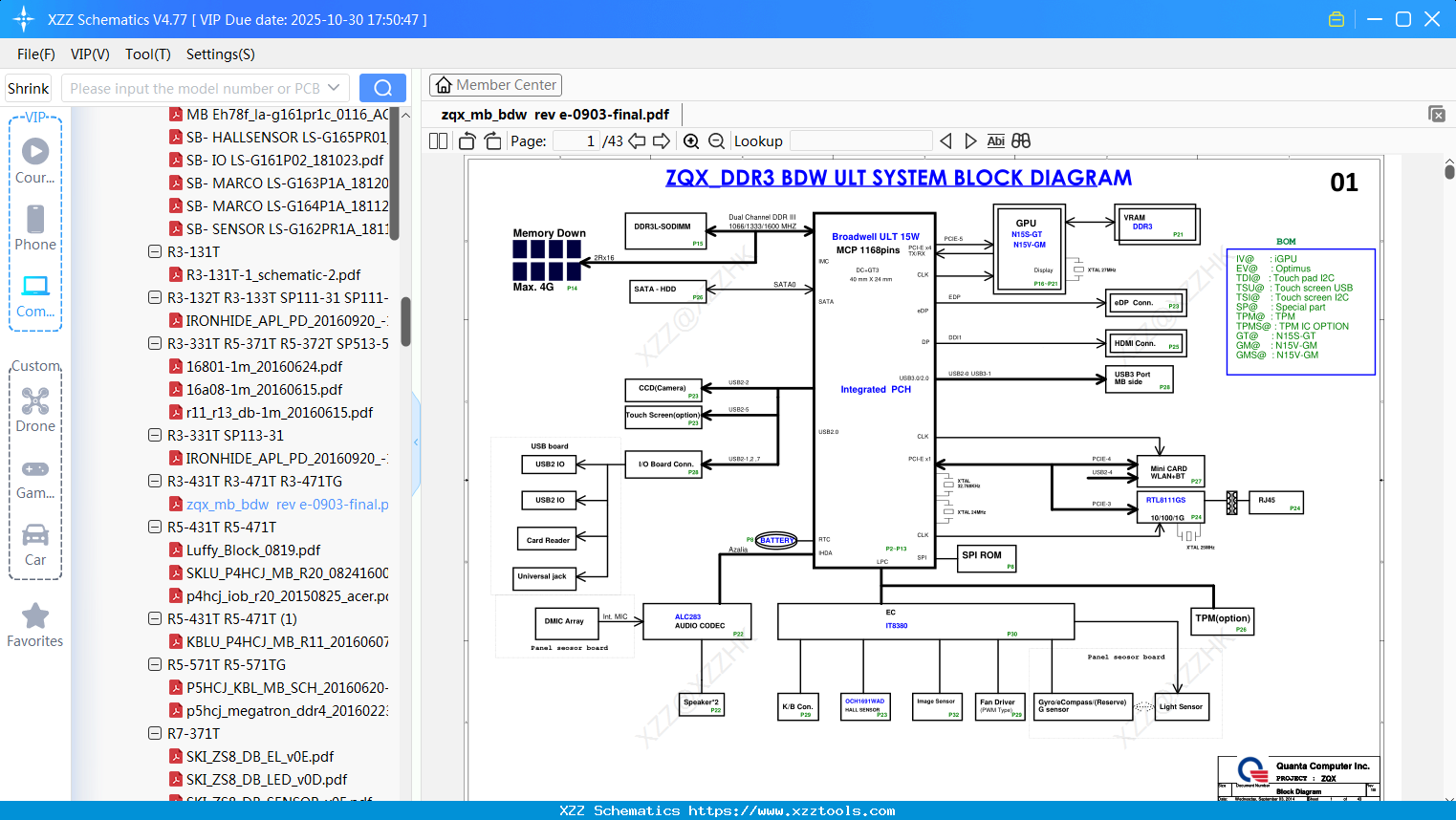
Task: Open the Computer category in sidebar
Action: [x=35, y=296]
